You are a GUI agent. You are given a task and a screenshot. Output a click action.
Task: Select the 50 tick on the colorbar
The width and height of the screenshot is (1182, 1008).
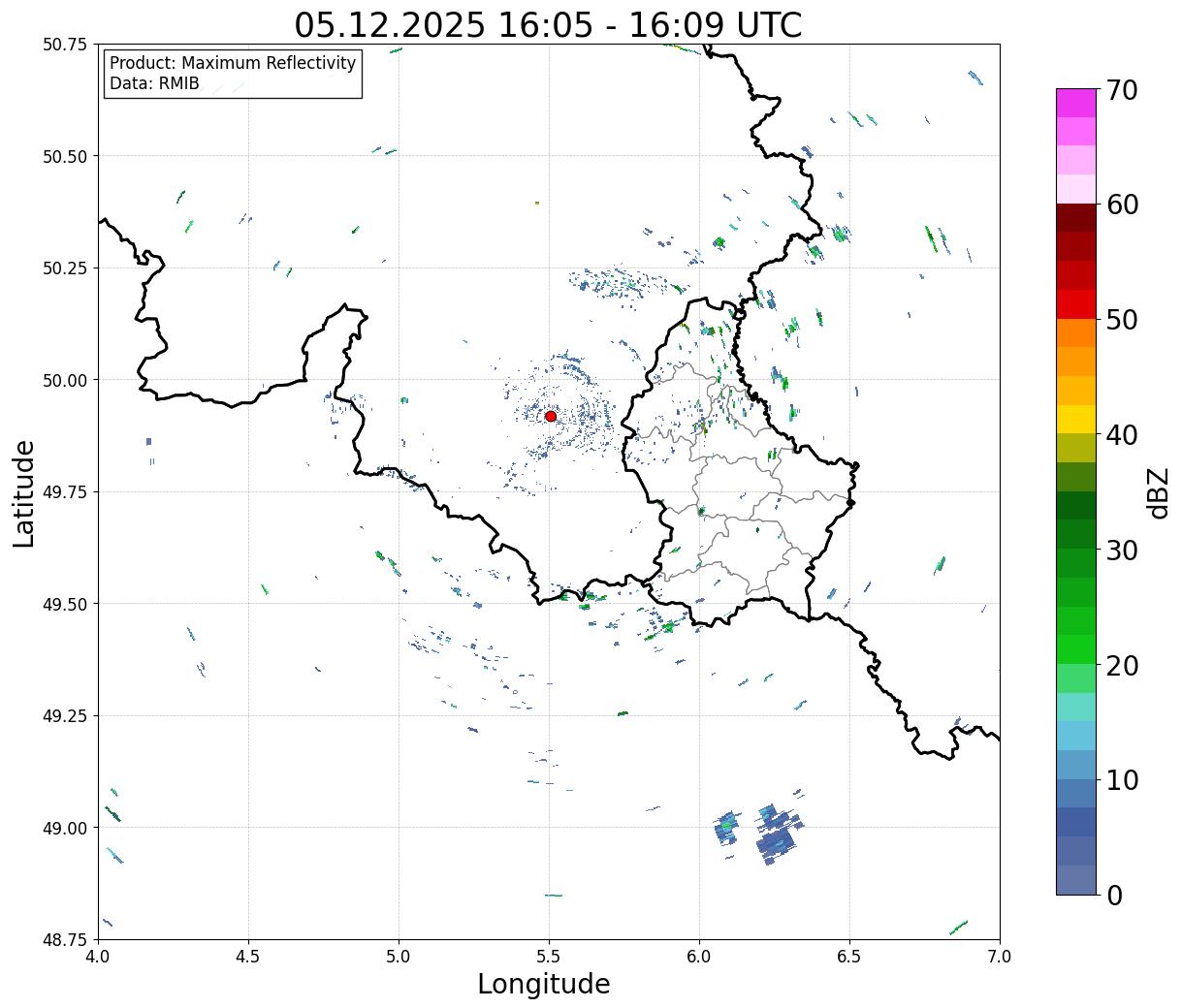1122,320
